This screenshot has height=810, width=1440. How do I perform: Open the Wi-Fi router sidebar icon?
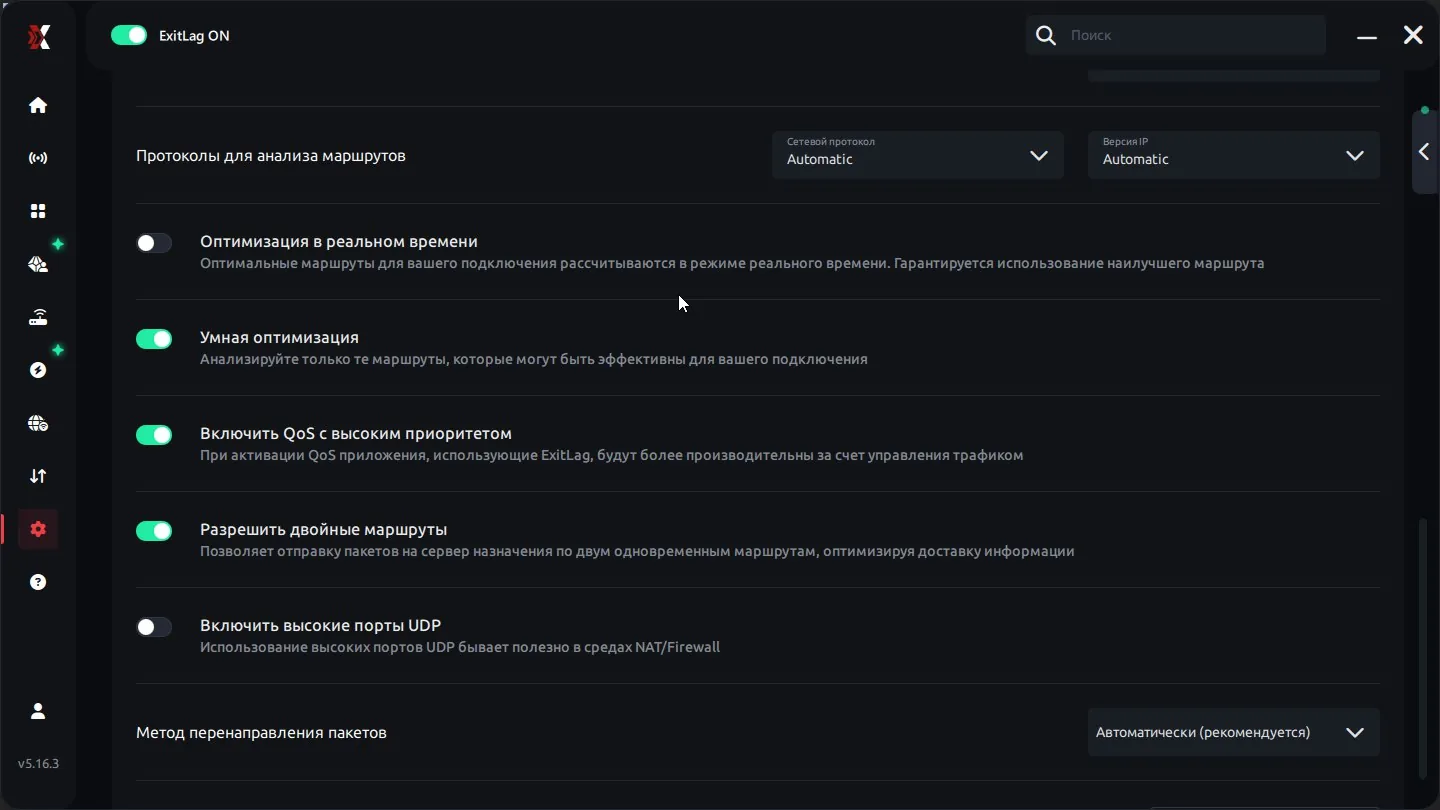point(38,317)
